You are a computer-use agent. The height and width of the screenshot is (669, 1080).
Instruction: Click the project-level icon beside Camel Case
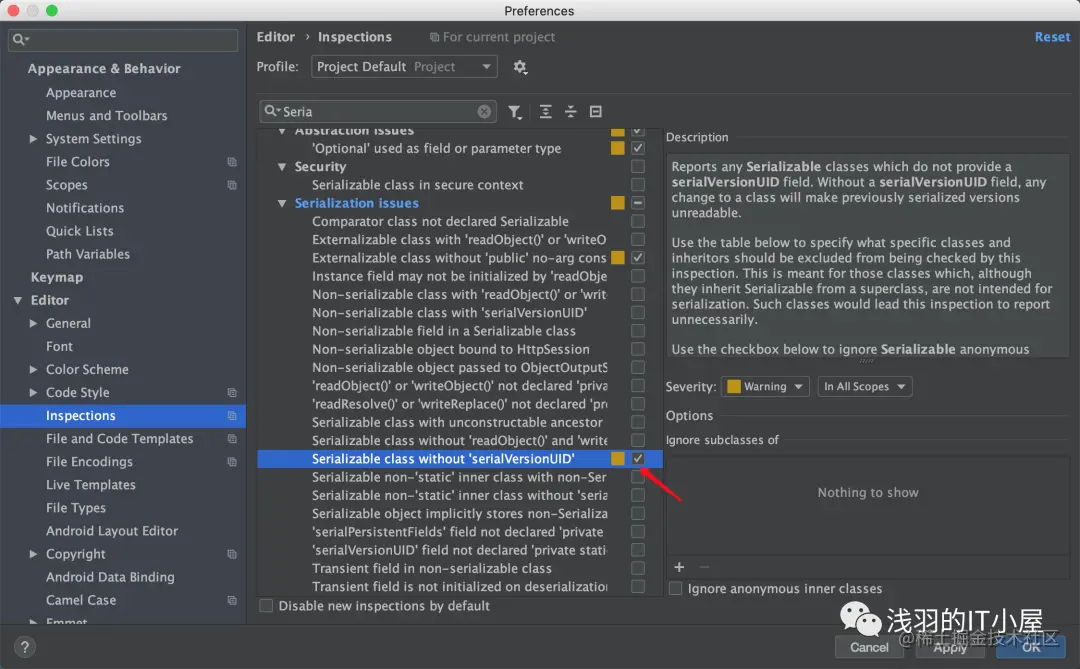coord(232,600)
